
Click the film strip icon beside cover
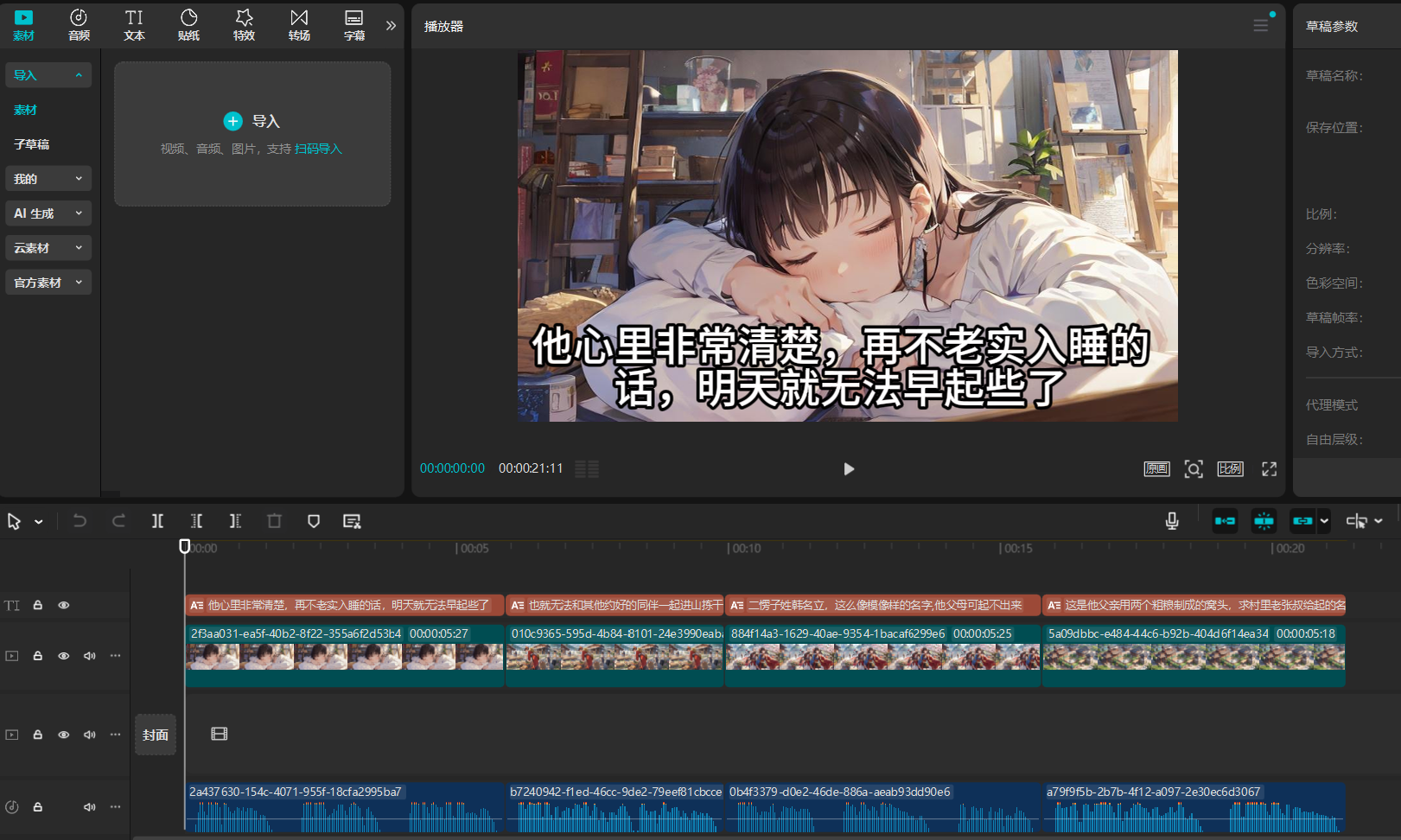click(x=220, y=734)
